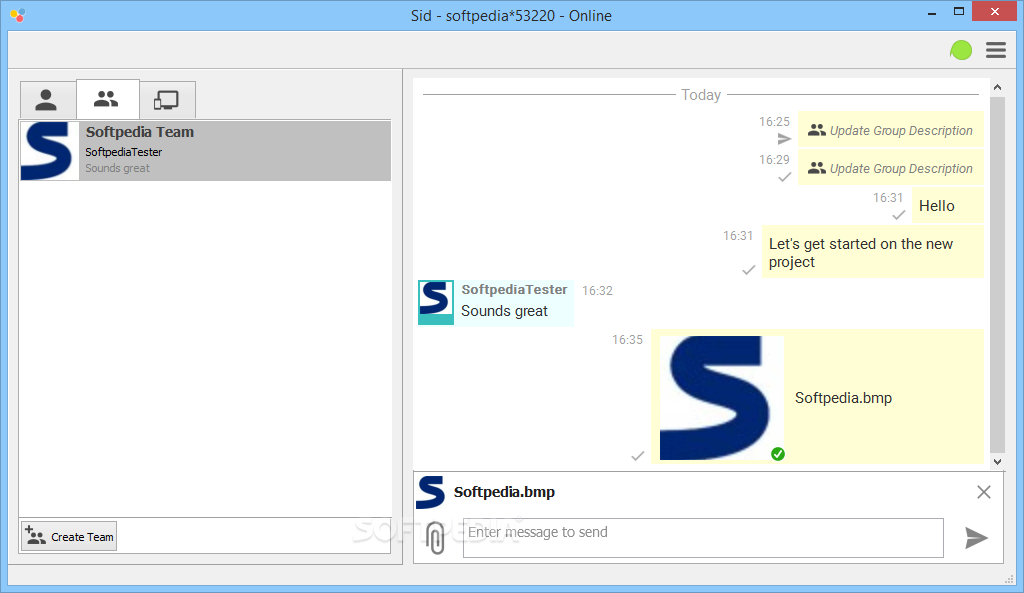This screenshot has height=593, width=1024.
Task: Open the devices tab
Action: [x=167, y=100]
